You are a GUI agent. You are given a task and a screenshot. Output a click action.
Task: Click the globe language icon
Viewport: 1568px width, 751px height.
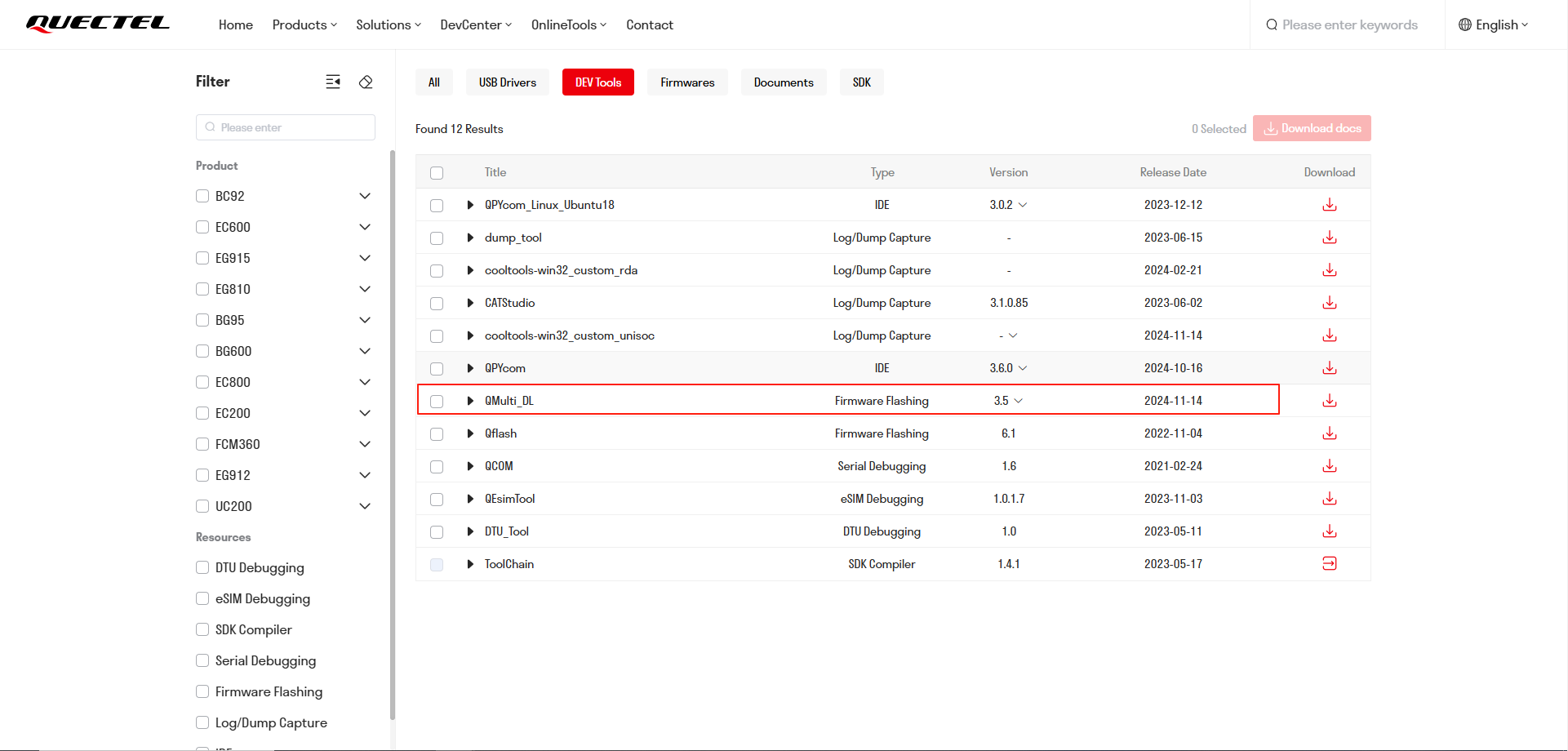(x=1465, y=25)
